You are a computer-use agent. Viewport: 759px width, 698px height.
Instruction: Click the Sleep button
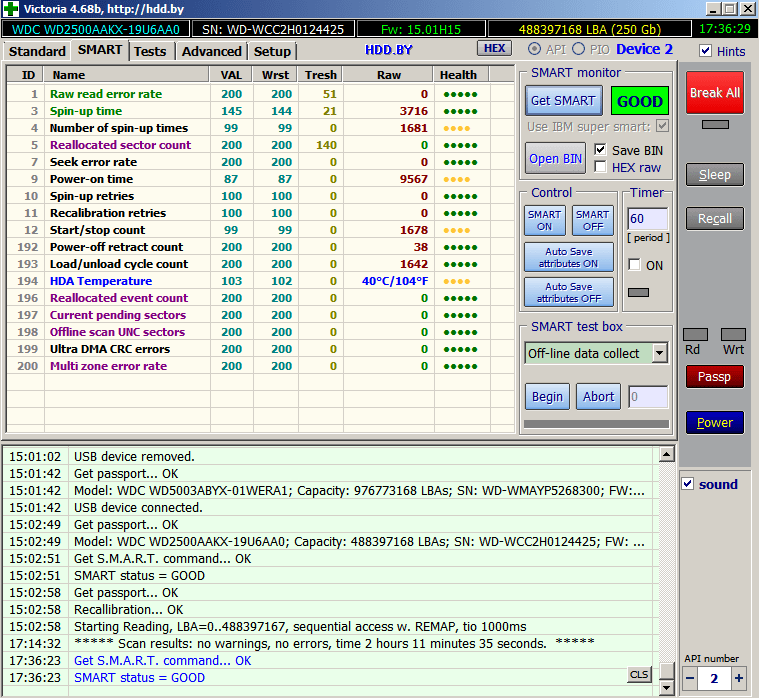(x=715, y=175)
